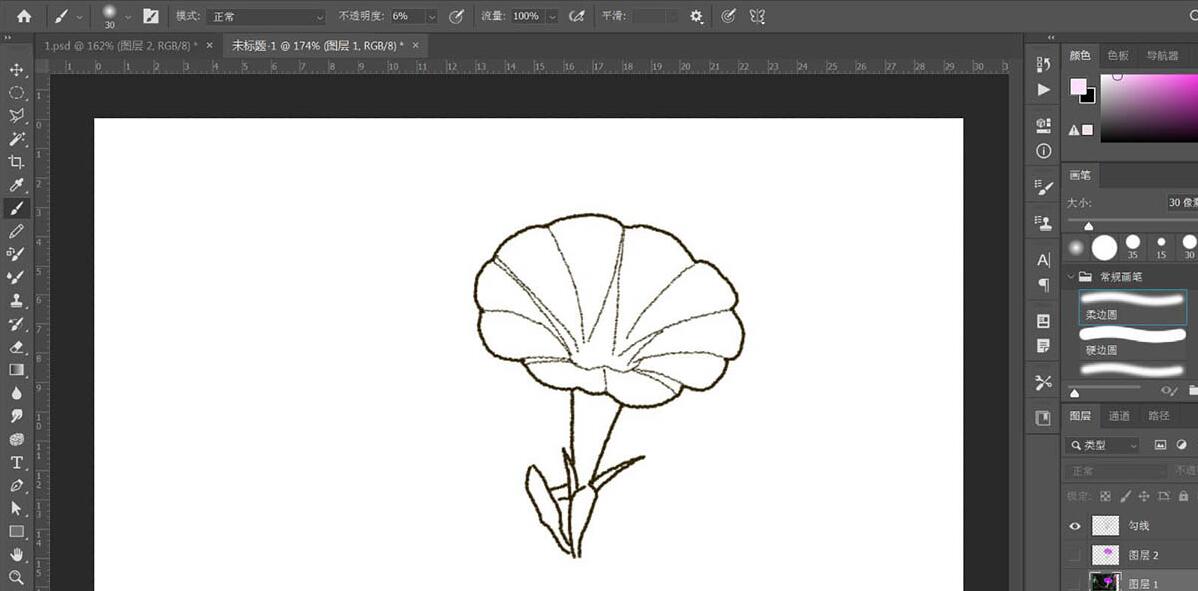Open the brush settings gear in options bar
The width and height of the screenshot is (1198, 591).
[694, 16]
